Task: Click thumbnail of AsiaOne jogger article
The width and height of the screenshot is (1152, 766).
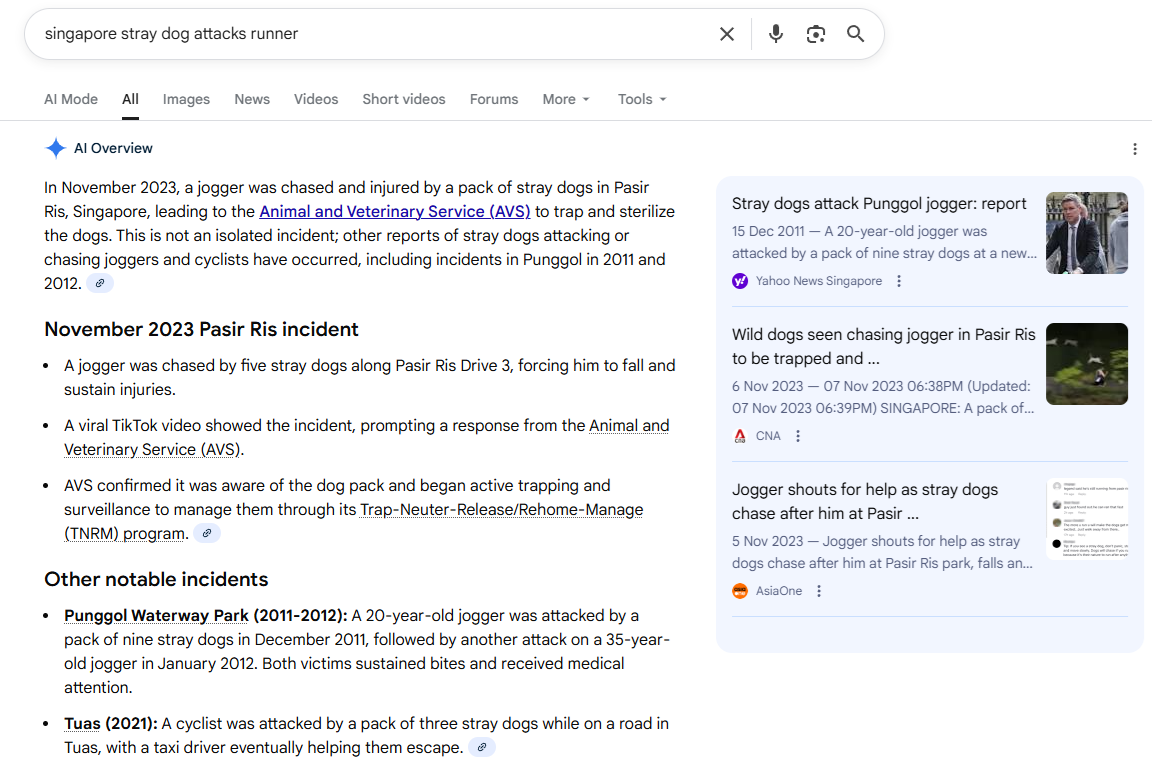Action: tap(1087, 519)
